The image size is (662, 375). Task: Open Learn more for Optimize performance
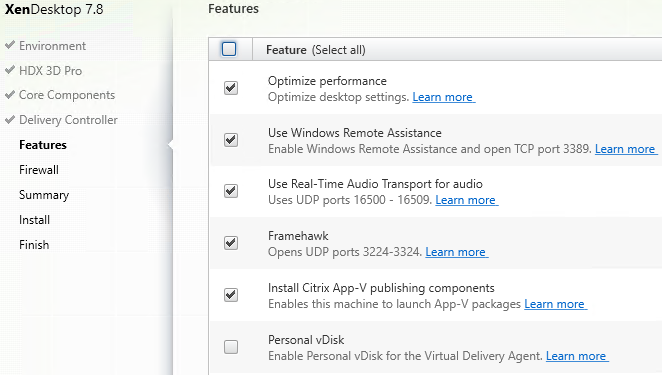444,97
